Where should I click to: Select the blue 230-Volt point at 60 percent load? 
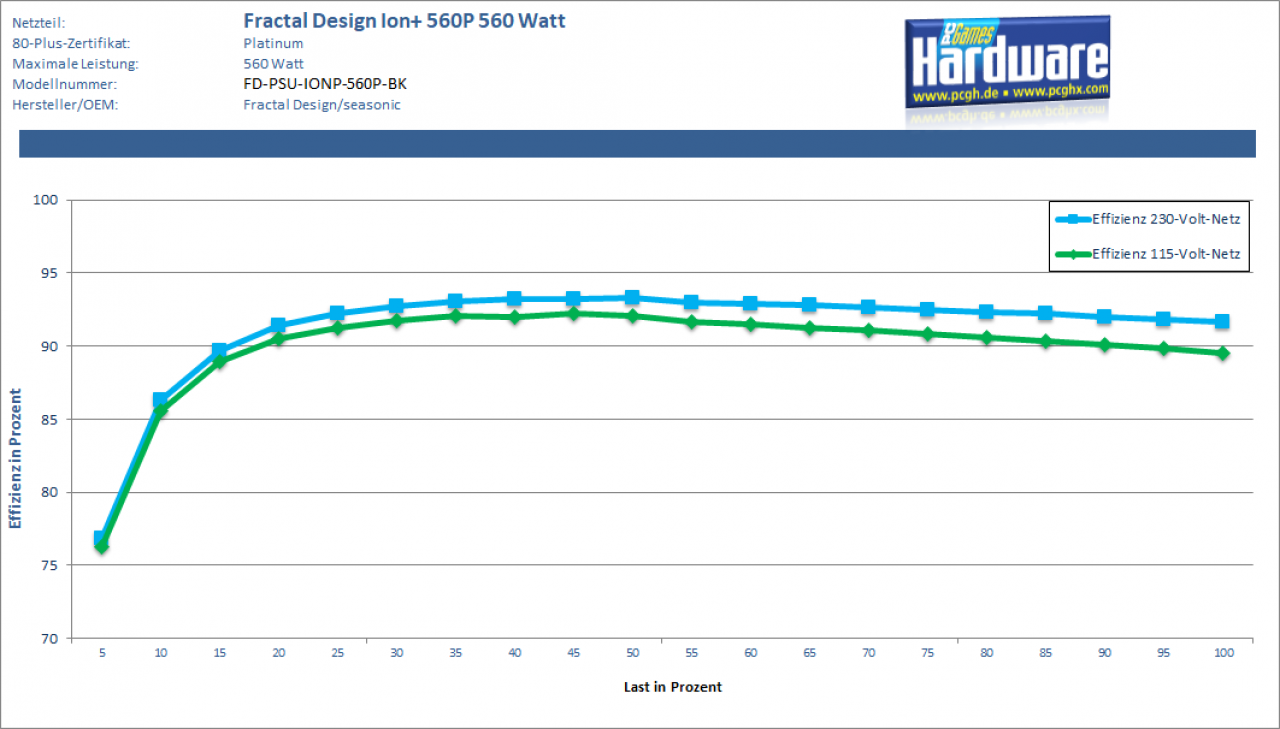click(750, 303)
